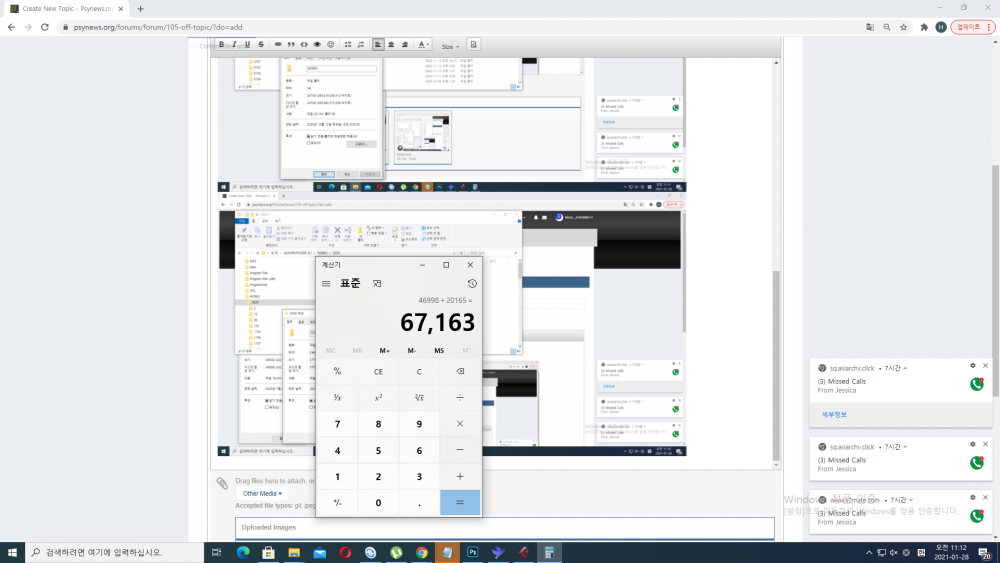Click the 세부정보 link in the notification
This screenshot has height=563, width=1000.
834,414
